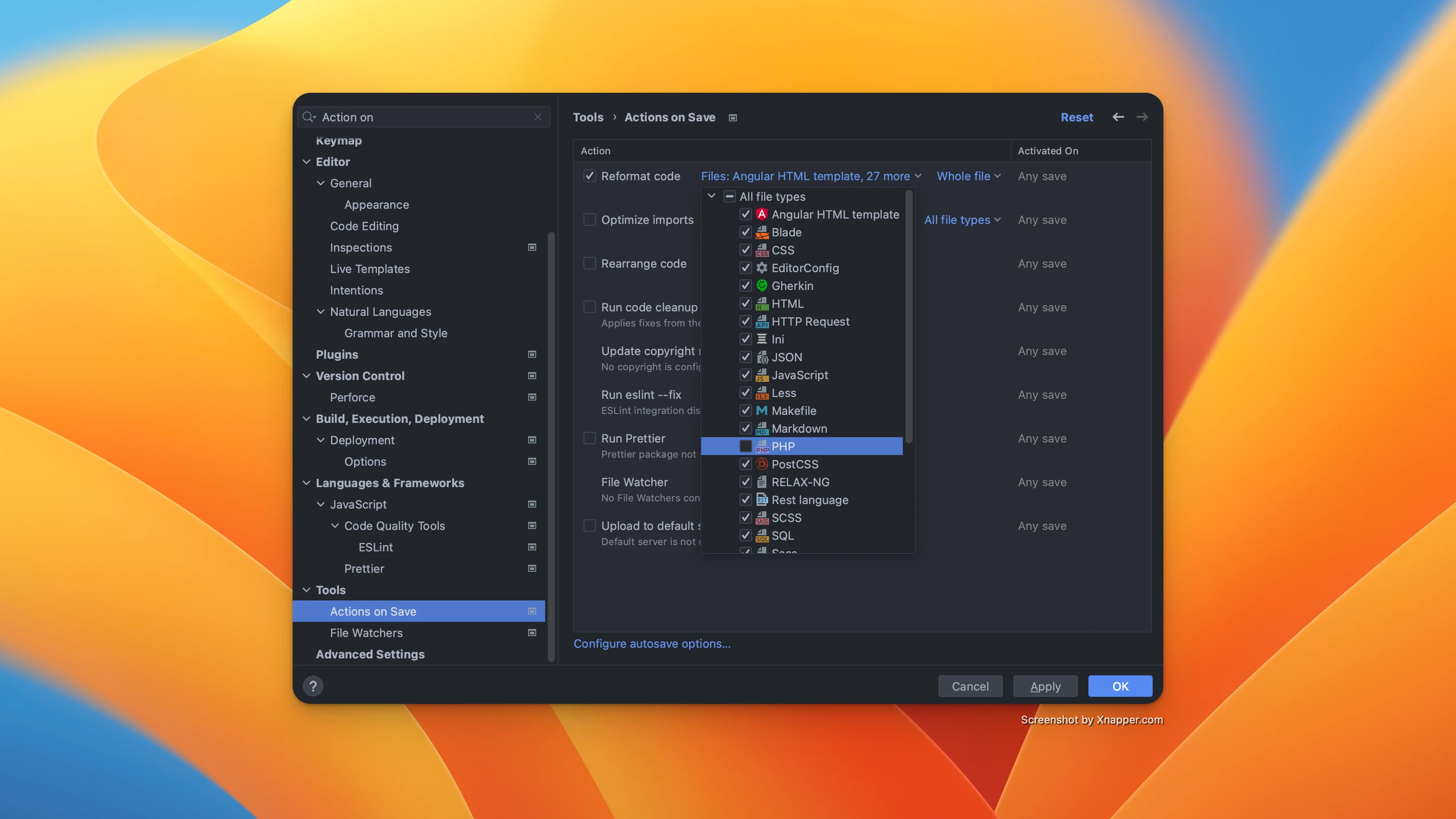Screen dimensions: 1456x819
Task: Click the project icon beside Inspections
Action: (532, 247)
